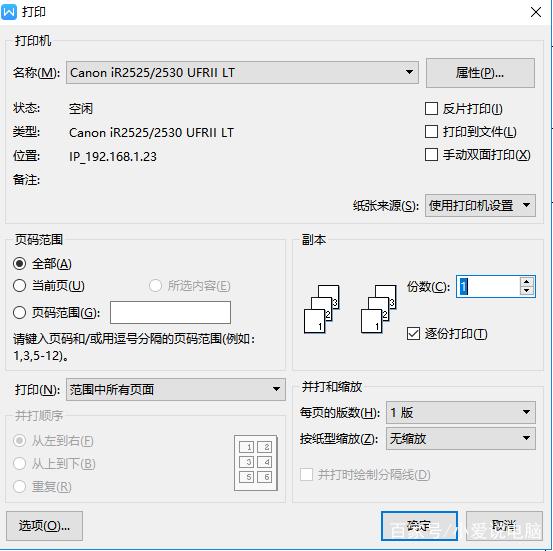Click the 份数(C) copies input field

pos(488,286)
